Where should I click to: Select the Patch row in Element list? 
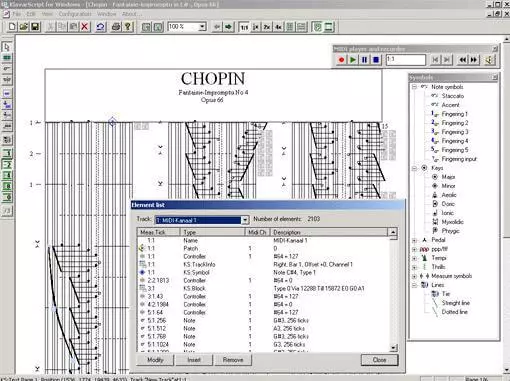click(263, 248)
